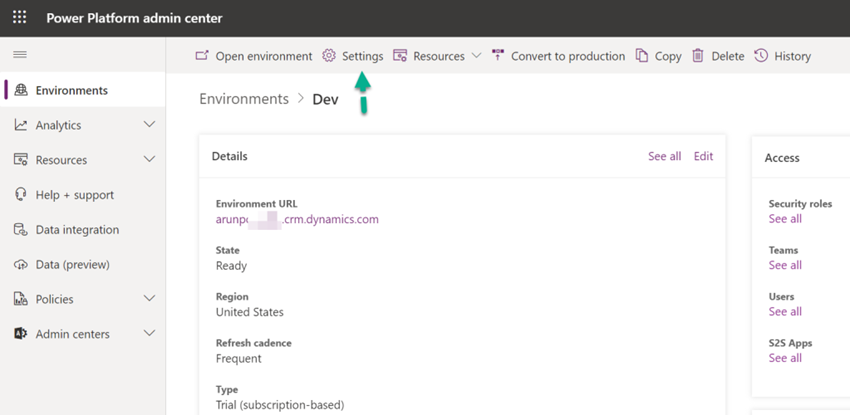Expand the Policies chevron
Image resolution: width=850 pixels, height=415 pixels.
tap(150, 299)
